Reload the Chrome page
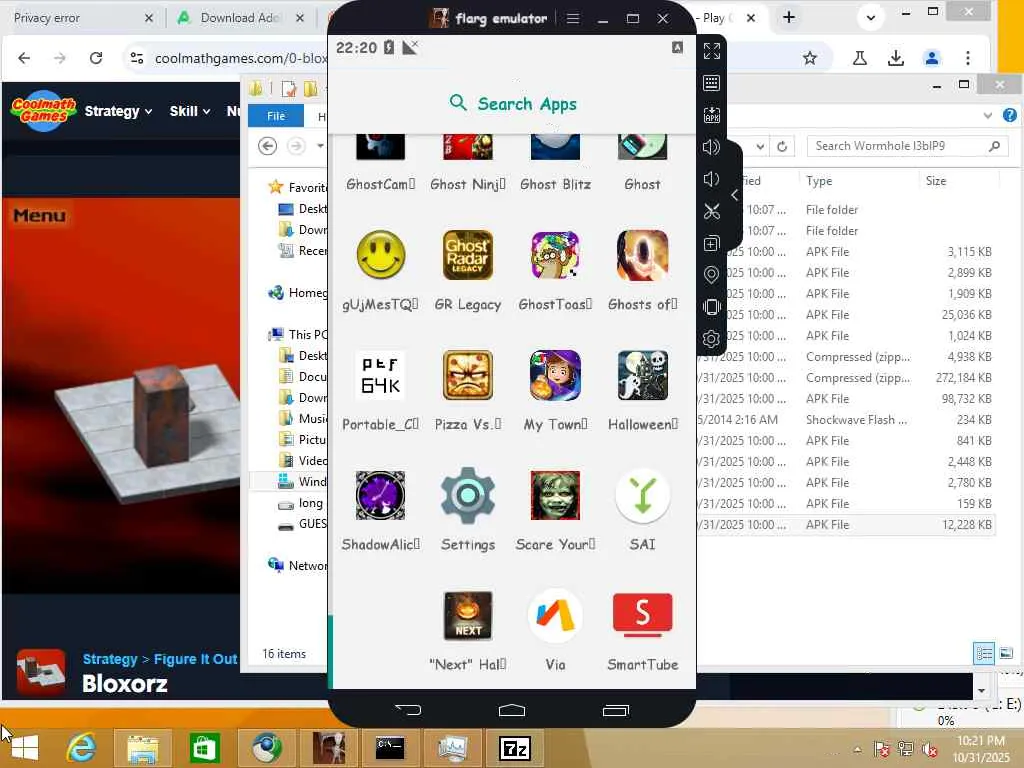This screenshot has height=768, width=1024. click(96, 58)
